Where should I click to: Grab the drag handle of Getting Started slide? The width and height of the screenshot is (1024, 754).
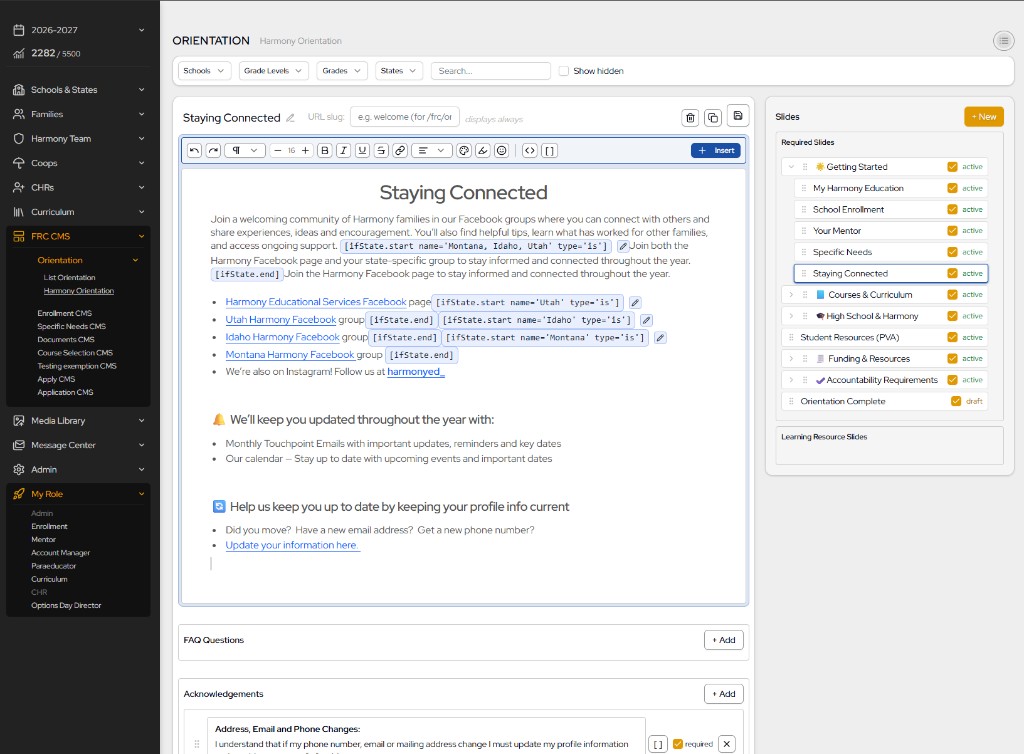click(x=805, y=167)
